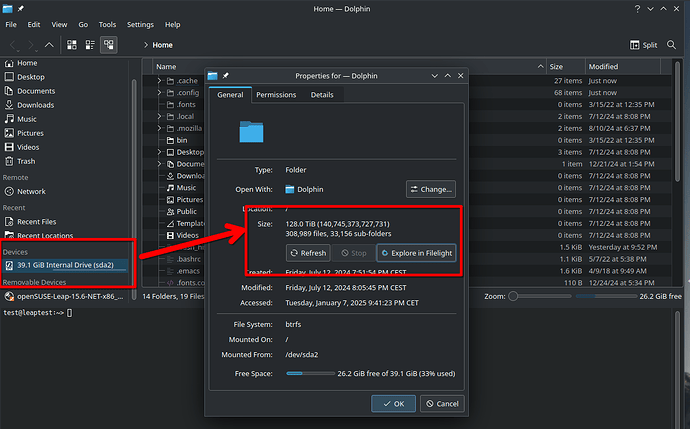The image size is (690, 429).
Task: Open the search magnifier in Dolphin toolbar
Action: pos(671,44)
